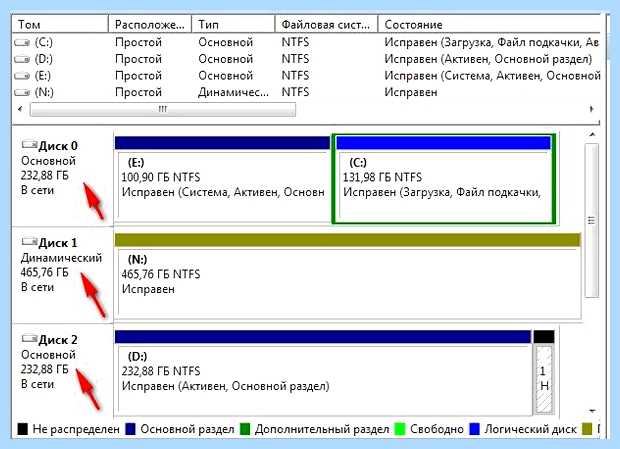
Task: Click the В сети status under Диск 2
Action: [x=37, y=384]
